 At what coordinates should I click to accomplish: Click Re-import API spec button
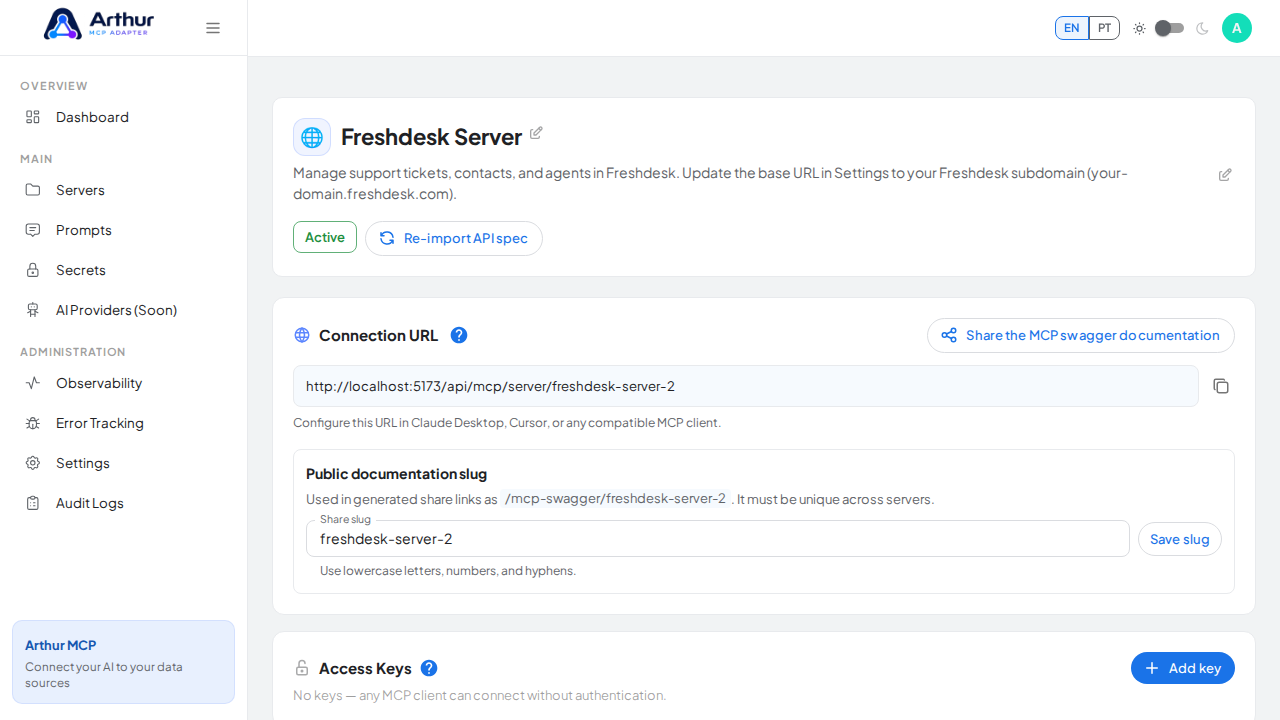[454, 238]
